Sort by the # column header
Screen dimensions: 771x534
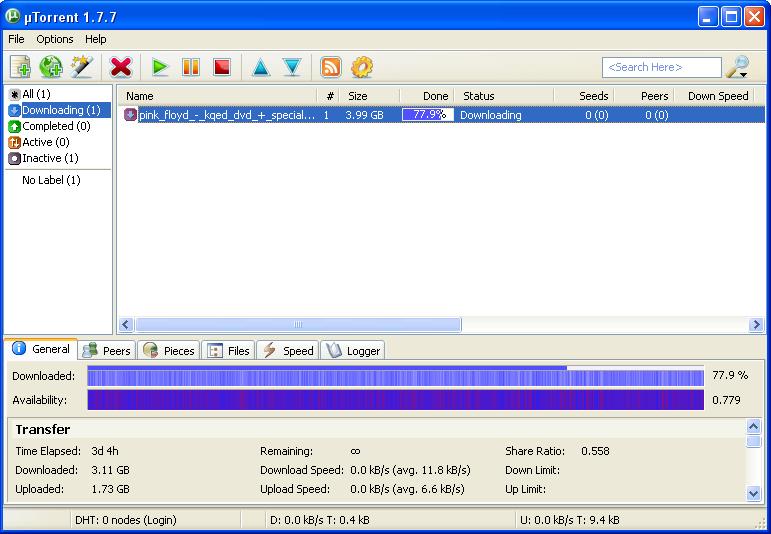click(x=330, y=96)
